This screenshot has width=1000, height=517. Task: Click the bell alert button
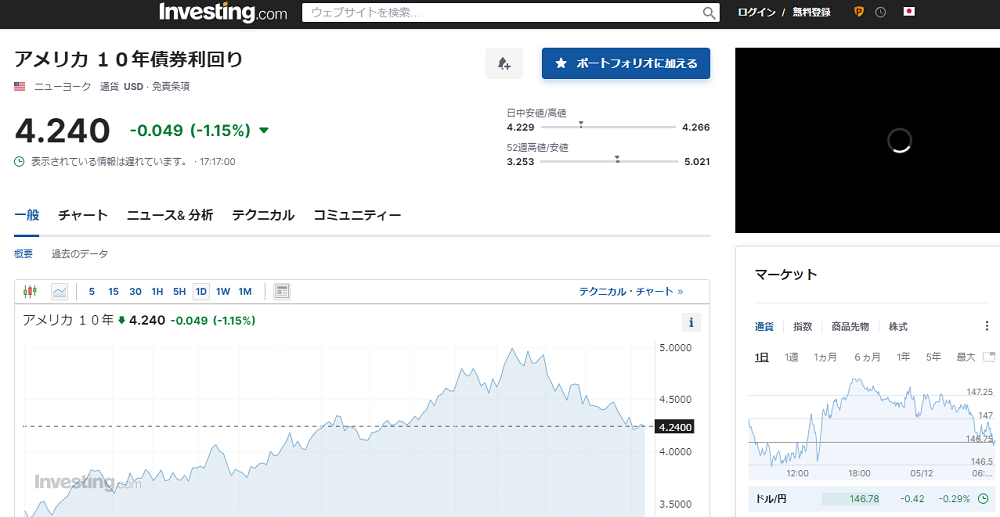(504, 63)
